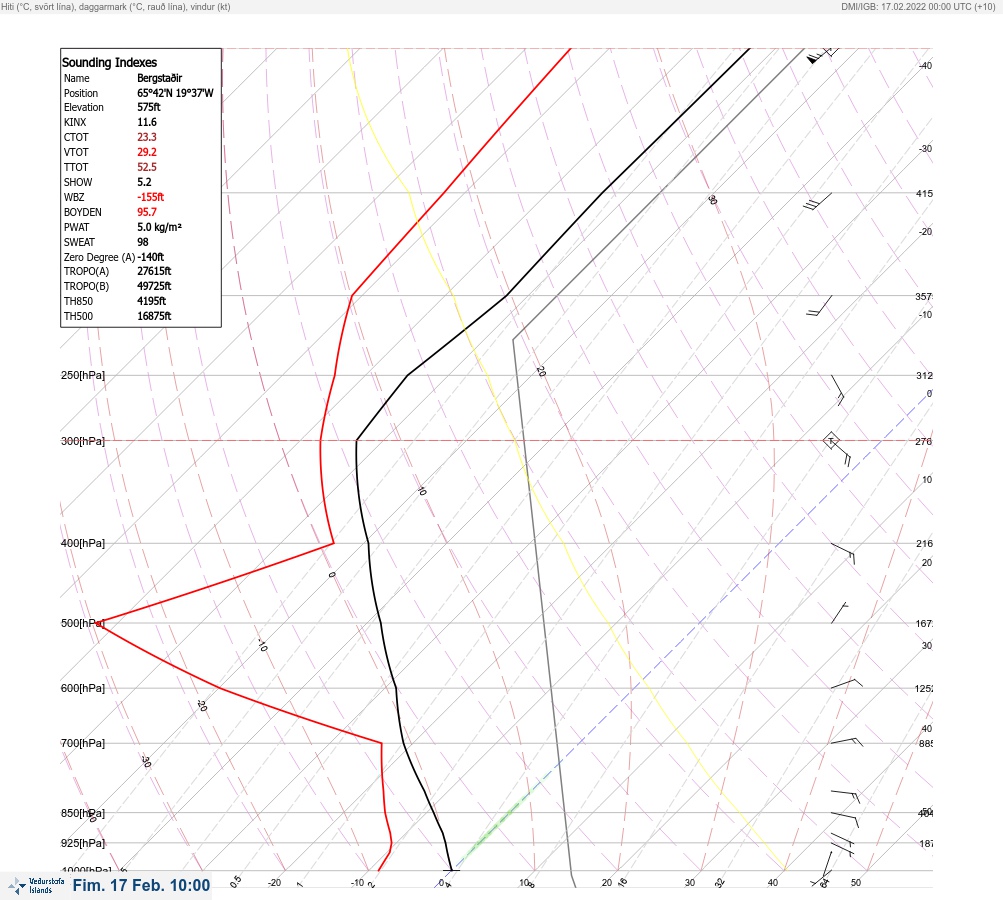Click the PWAT value 5.0 kg/m²
Image resolution: width=1003 pixels, height=900 pixels.
(x=159, y=227)
